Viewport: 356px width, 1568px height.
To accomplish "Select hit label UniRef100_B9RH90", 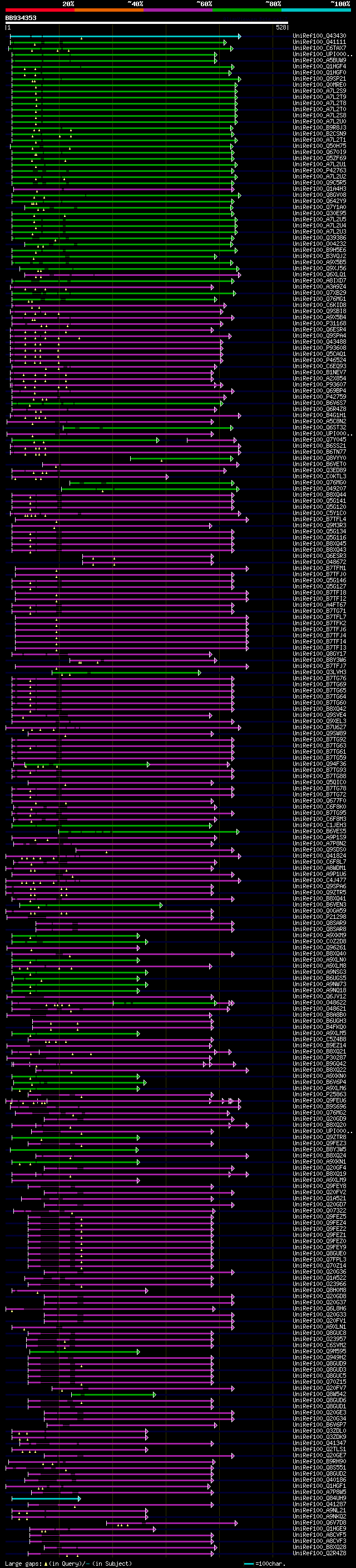I will click(x=319, y=1462).
